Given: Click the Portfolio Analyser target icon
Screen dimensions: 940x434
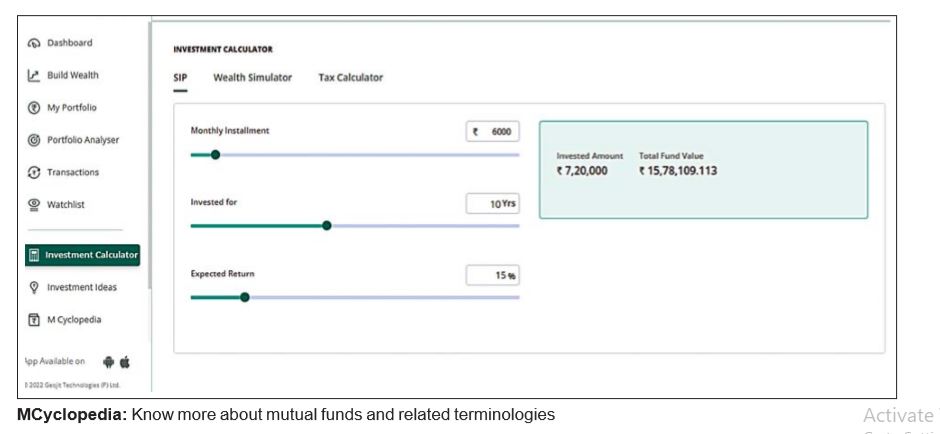Looking at the screenshot, I should 34,140.
